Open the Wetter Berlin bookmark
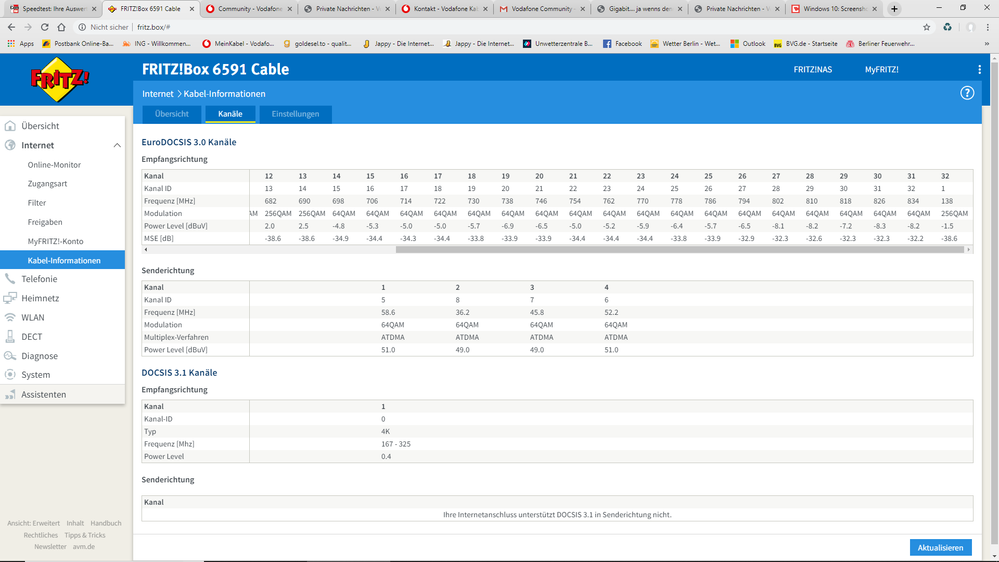This screenshot has width=999, height=562. click(685, 44)
